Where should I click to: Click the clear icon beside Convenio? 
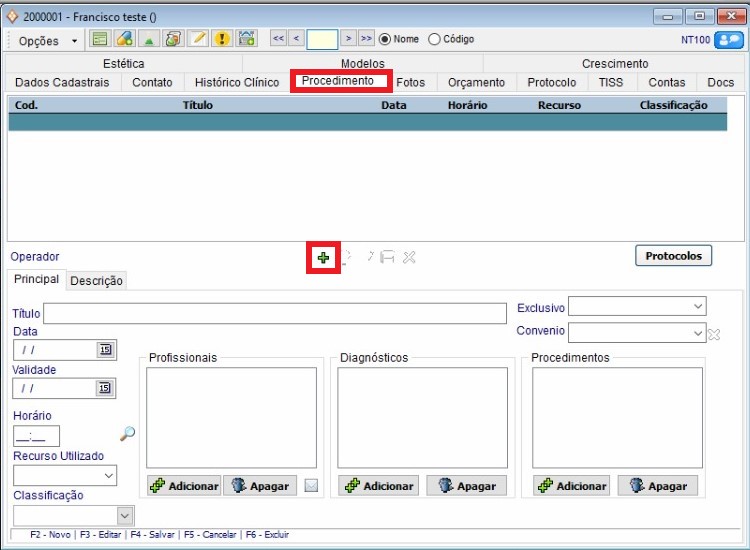pyautogui.click(x=714, y=334)
